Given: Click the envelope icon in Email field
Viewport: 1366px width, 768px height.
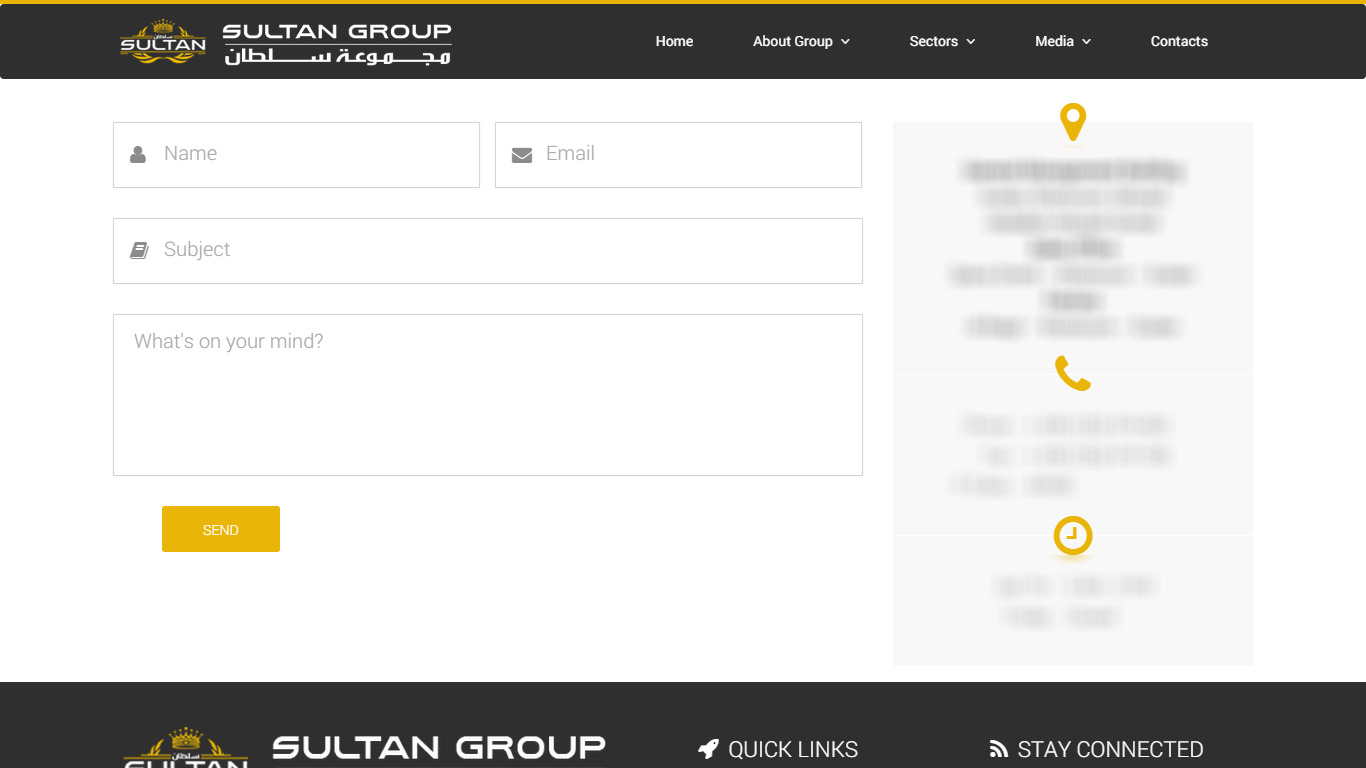Looking at the screenshot, I should pos(521,155).
